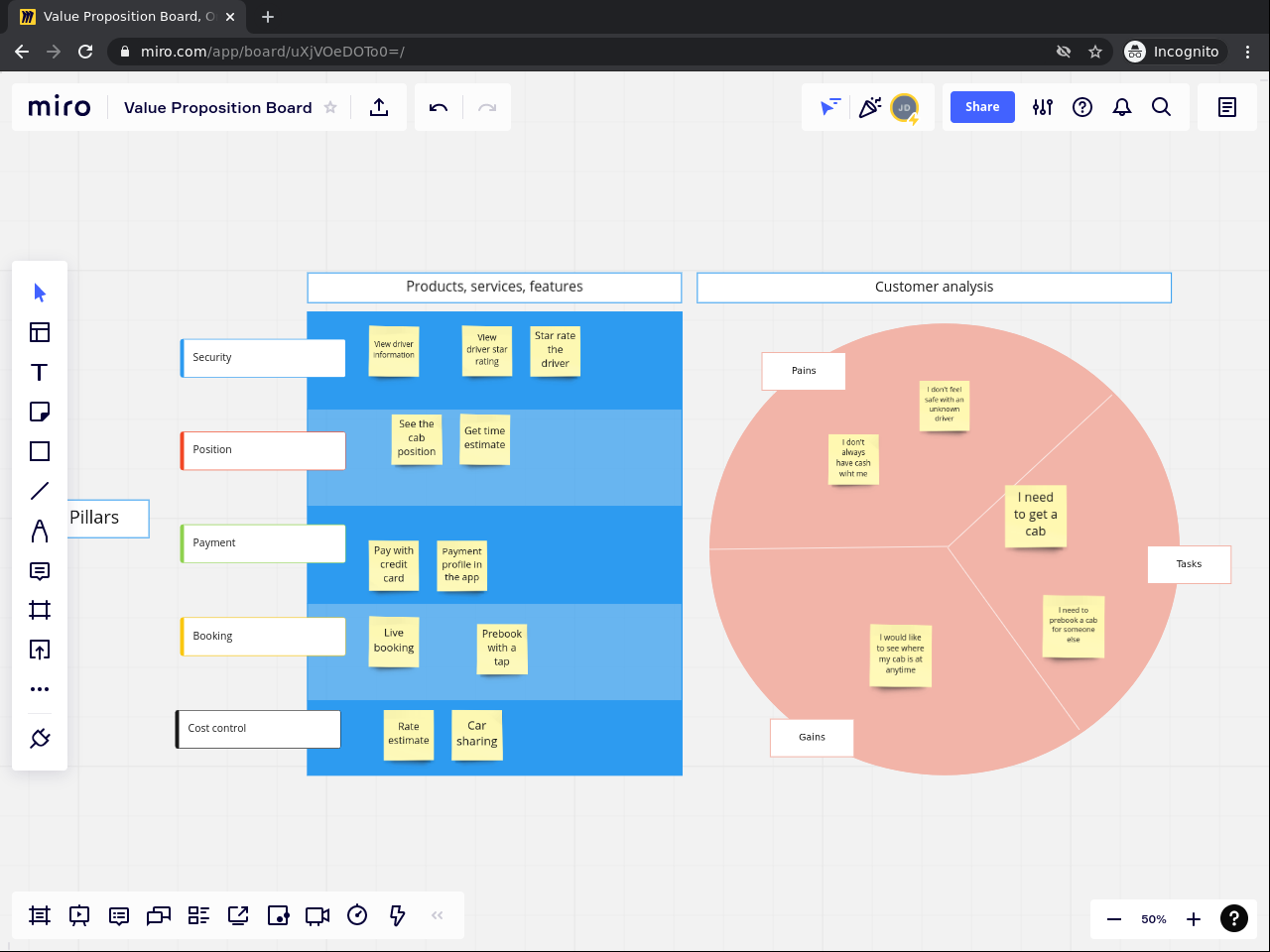Redo the last action

pos(487,107)
